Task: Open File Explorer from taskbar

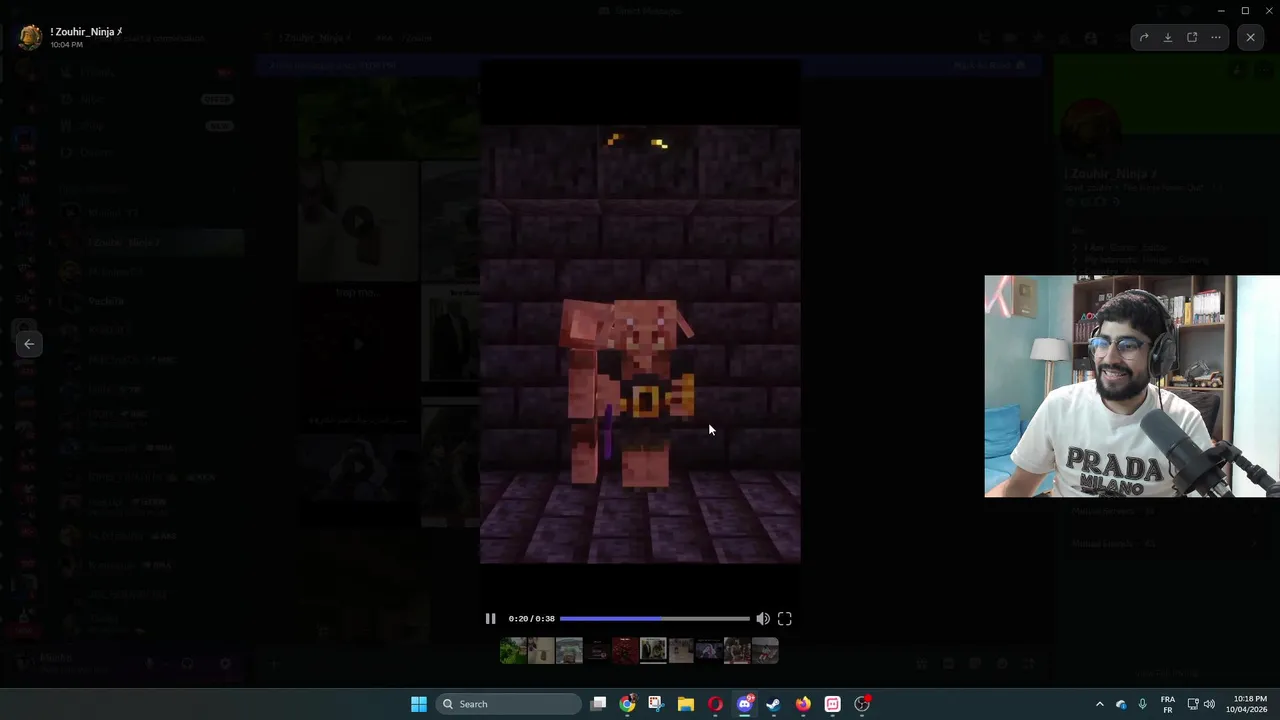Action: coord(685,704)
